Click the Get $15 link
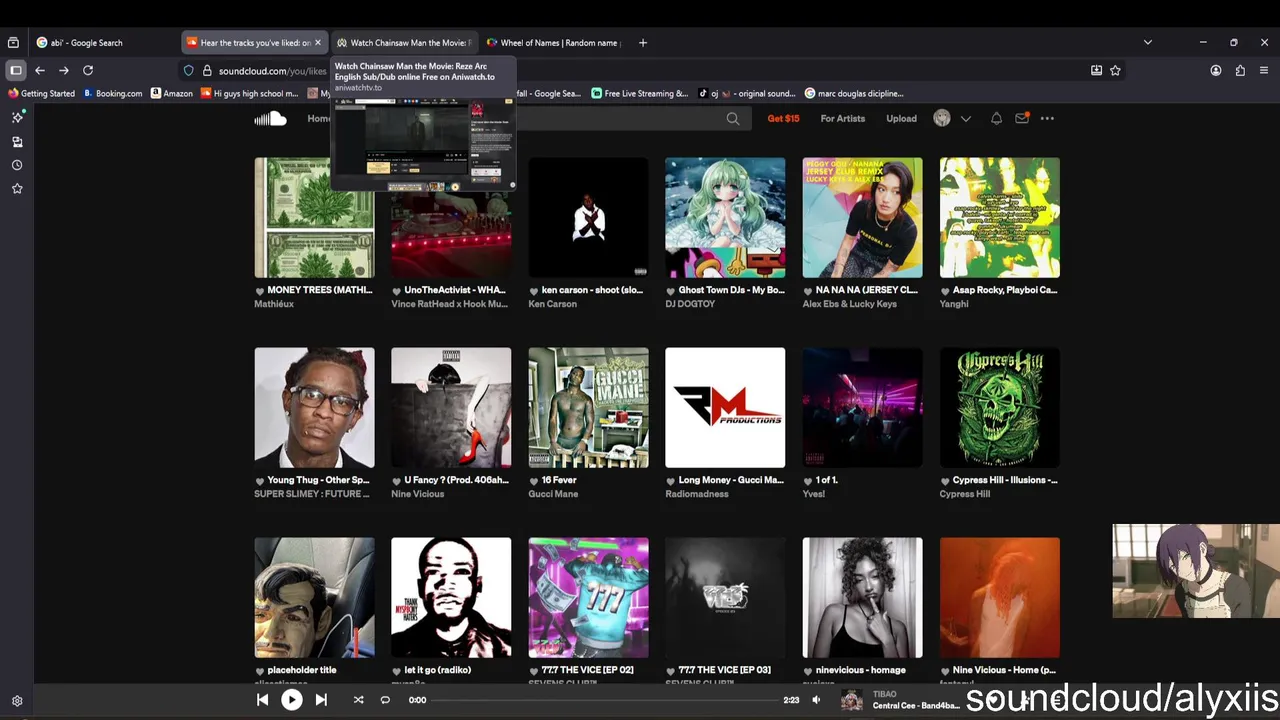1280x720 pixels. click(783, 119)
